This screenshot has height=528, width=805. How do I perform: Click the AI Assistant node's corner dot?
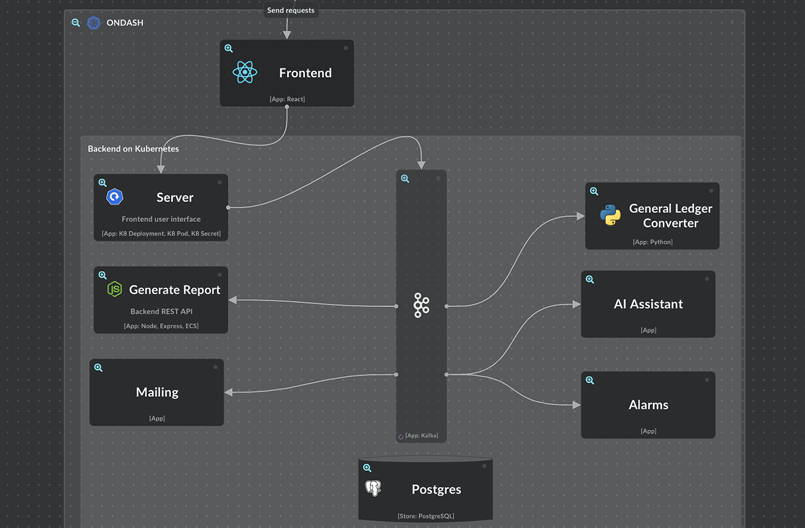pyautogui.click(x=707, y=279)
